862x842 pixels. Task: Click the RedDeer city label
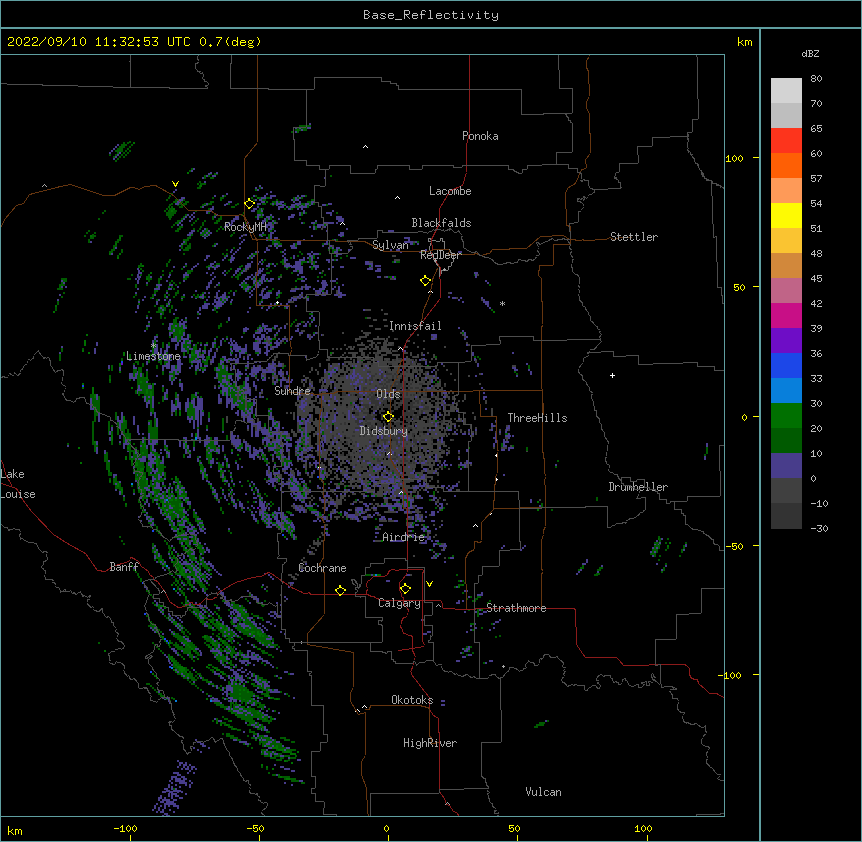(x=440, y=255)
